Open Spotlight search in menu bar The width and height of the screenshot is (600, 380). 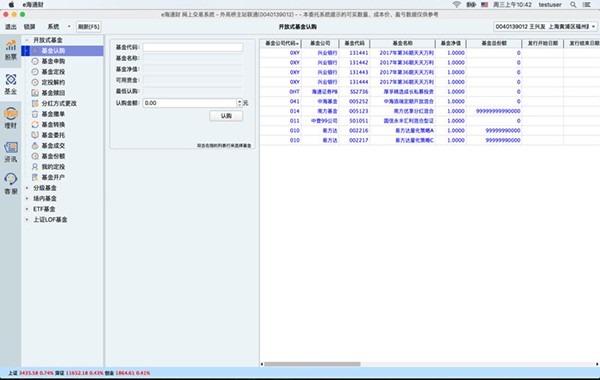pyautogui.click(x=573, y=5)
